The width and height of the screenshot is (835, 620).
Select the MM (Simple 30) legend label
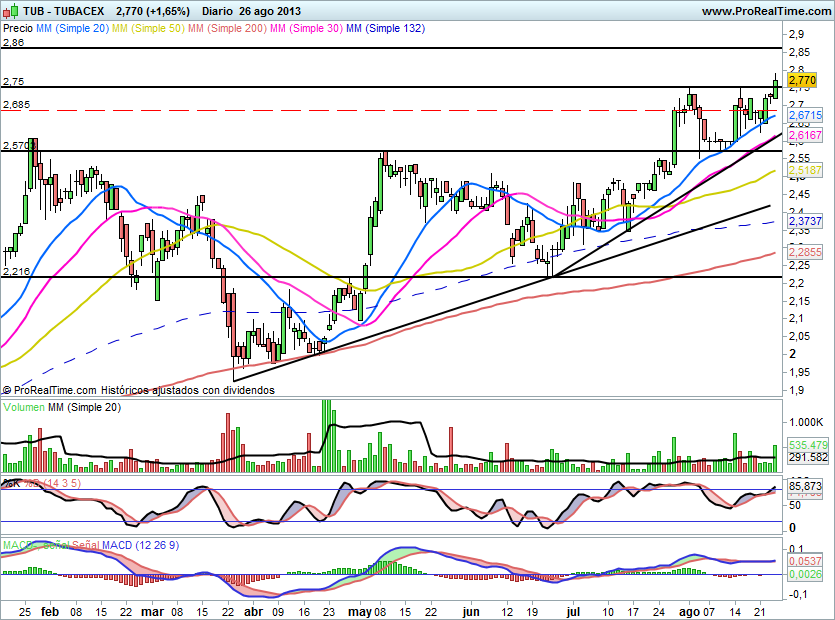(304, 29)
